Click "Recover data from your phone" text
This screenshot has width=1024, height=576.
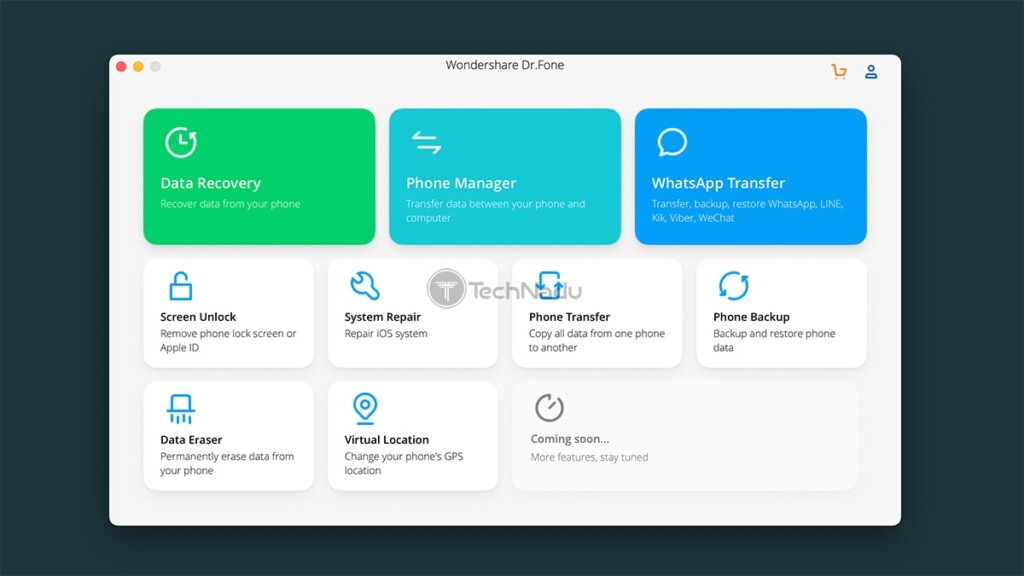coord(231,204)
